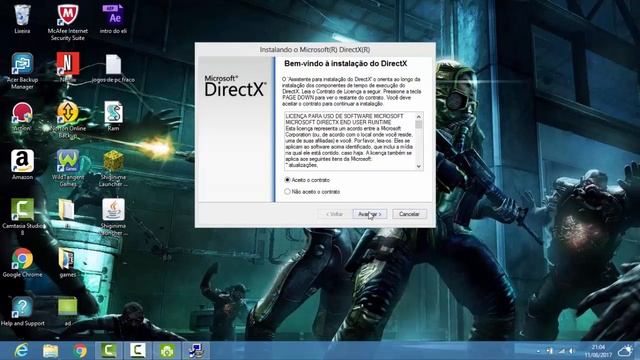Image resolution: width=640 pixels, height=360 pixels.
Task: Open the green Android taskbar app icon
Action: click(167, 351)
